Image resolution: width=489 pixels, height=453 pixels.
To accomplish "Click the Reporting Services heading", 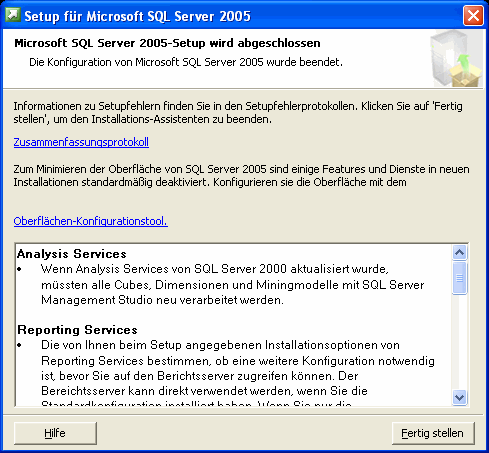I will [77, 330].
